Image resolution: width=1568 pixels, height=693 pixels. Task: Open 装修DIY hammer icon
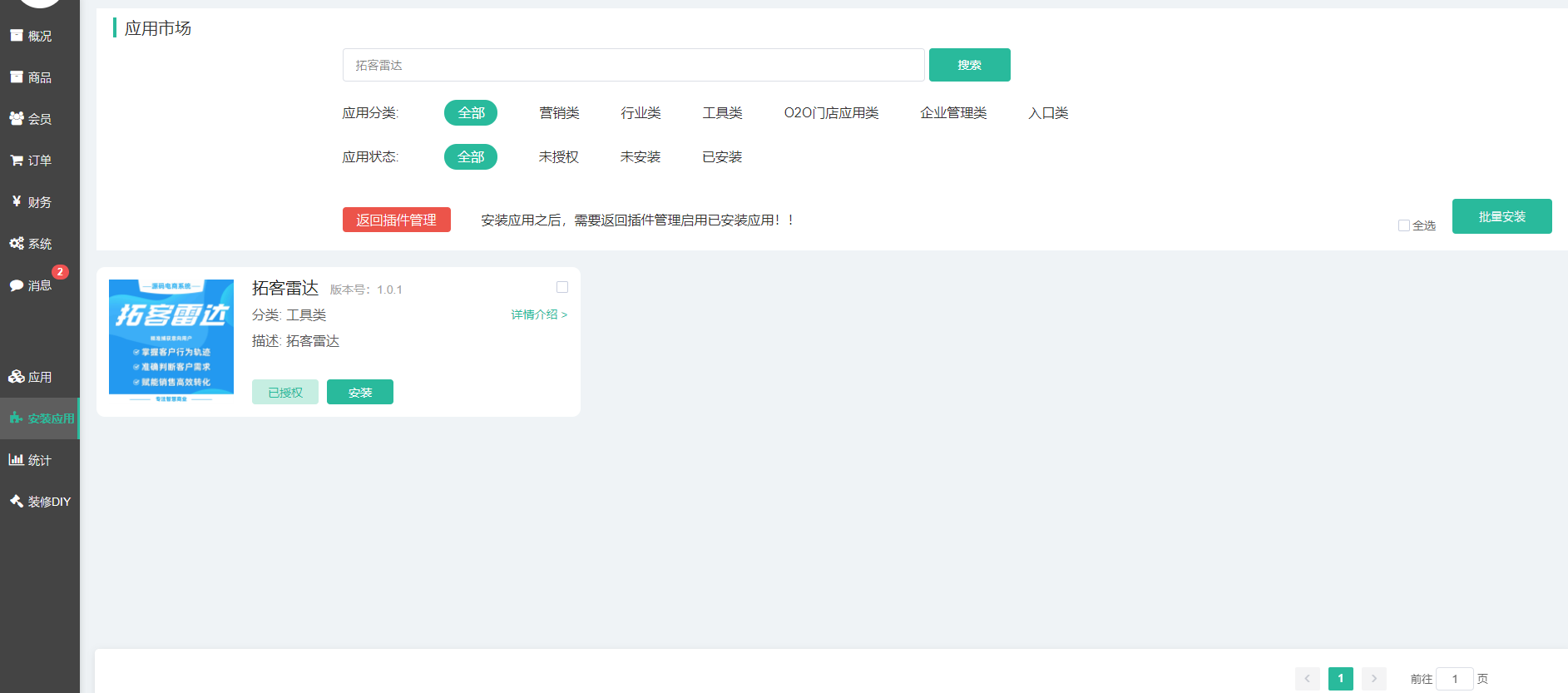[x=17, y=501]
